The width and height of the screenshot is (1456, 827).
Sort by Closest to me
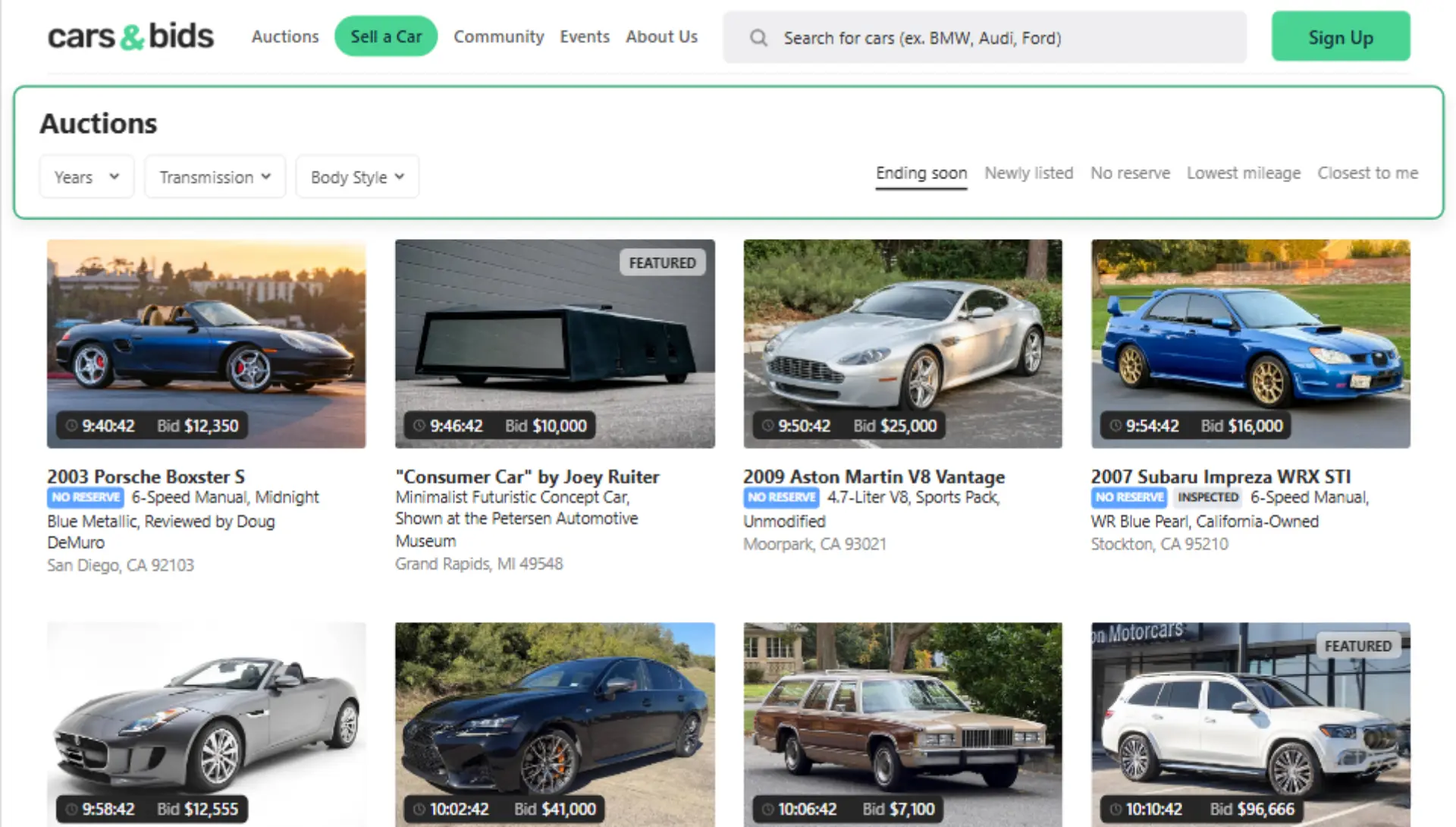(1368, 173)
